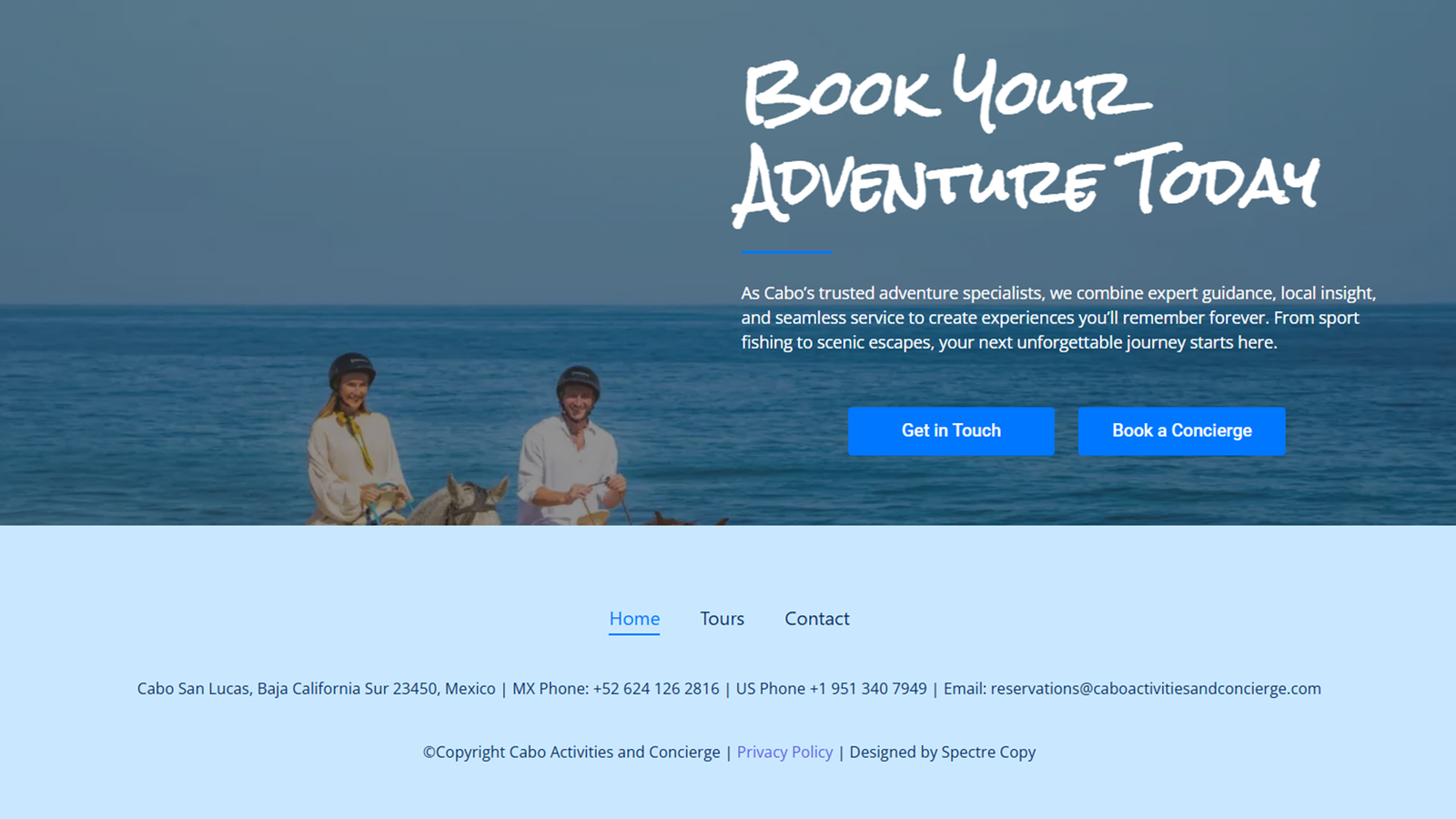The image size is (1456, 819).
Task: Go to Home in footer navigation
Action: point(634,619)
